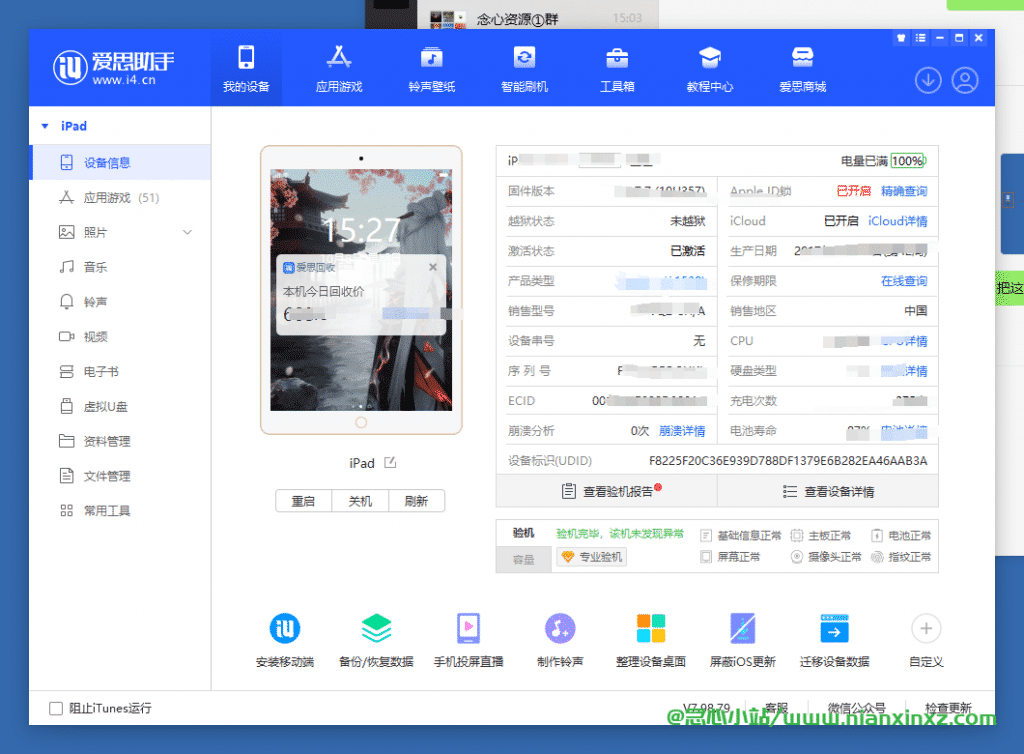The height and width of the screenshot is (754, 1024).
Task: Click 指纹正常 status item
Action: [x=901, y=557]
